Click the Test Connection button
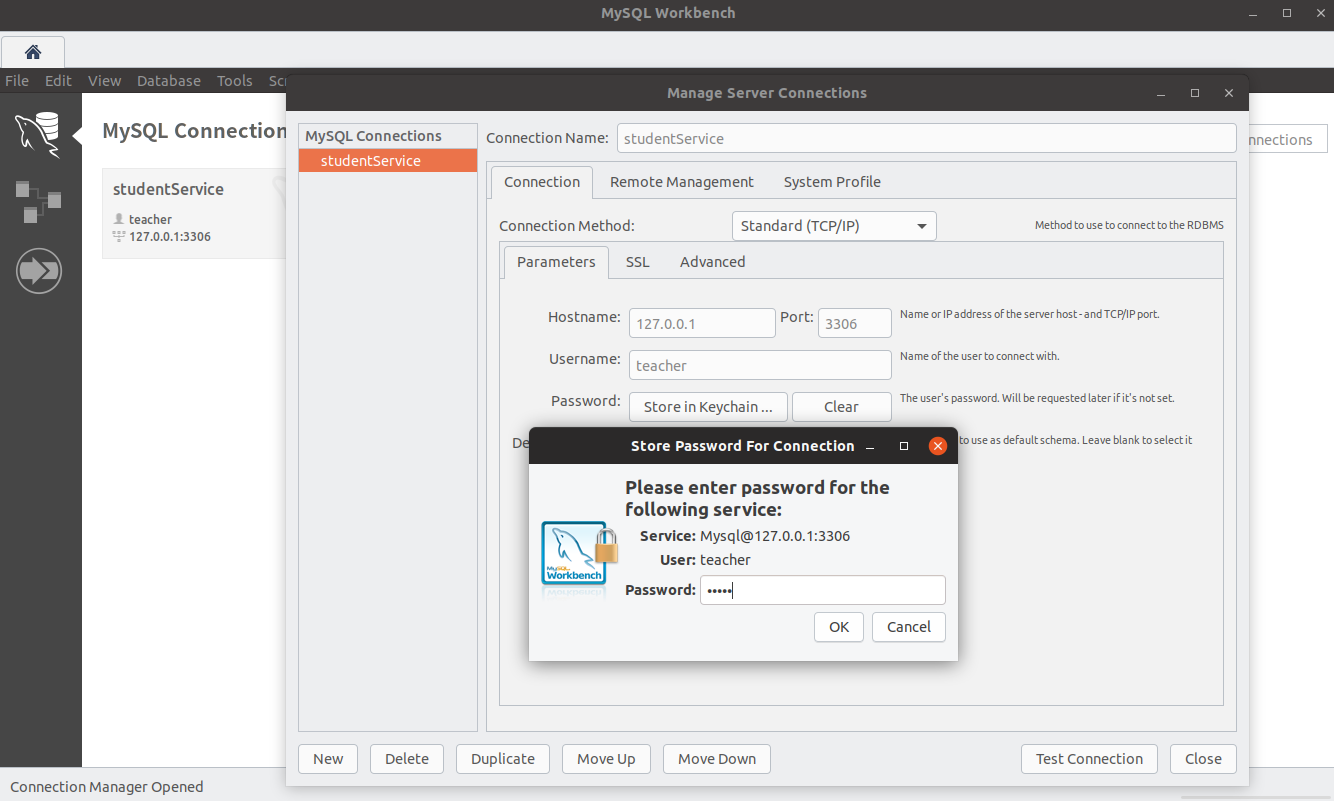This screenshot has width=1334, height=801. click(x=1088, y=759)
